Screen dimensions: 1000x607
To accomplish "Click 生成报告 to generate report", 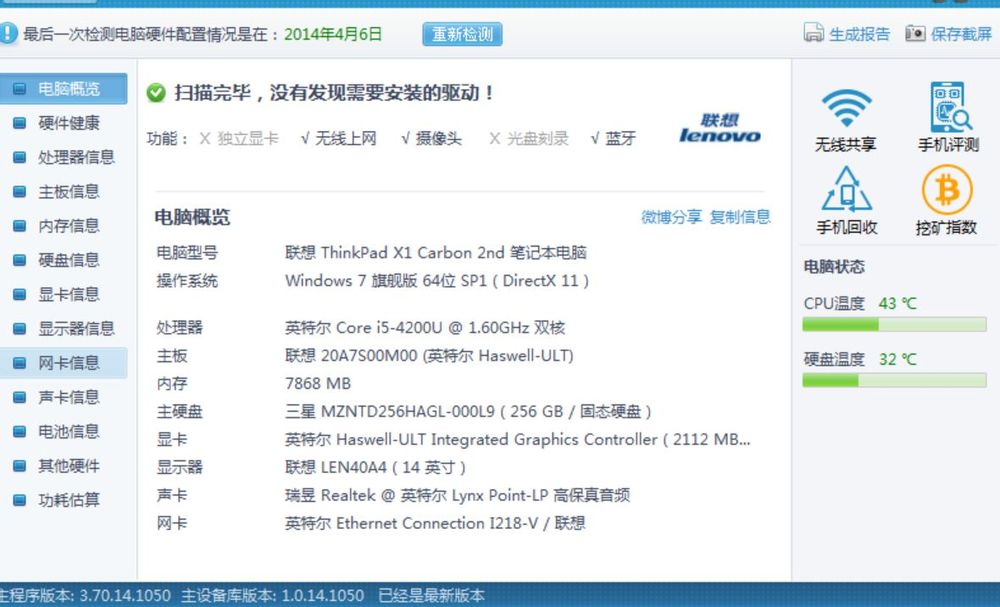I will click(x=859, y=34).
